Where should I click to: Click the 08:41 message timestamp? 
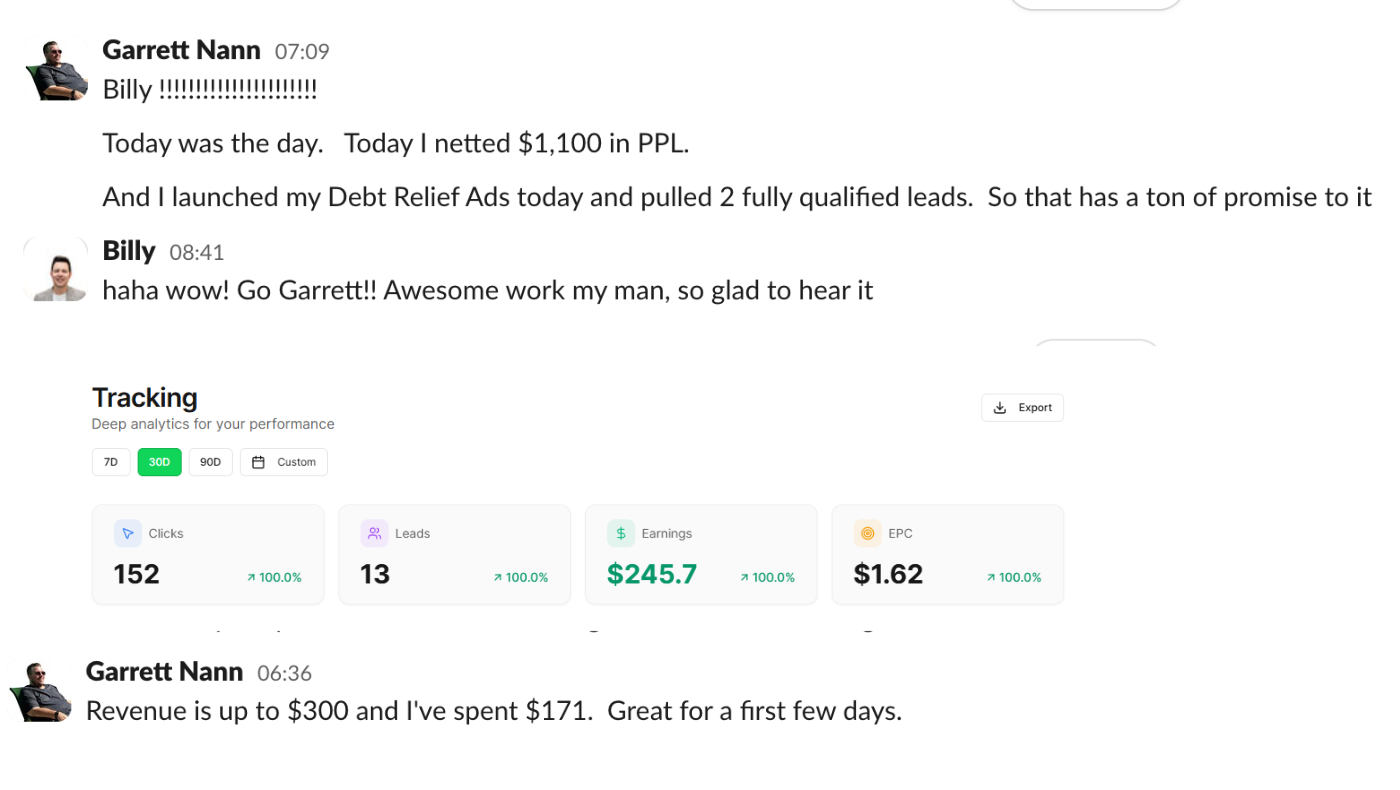tap(197, 252)
